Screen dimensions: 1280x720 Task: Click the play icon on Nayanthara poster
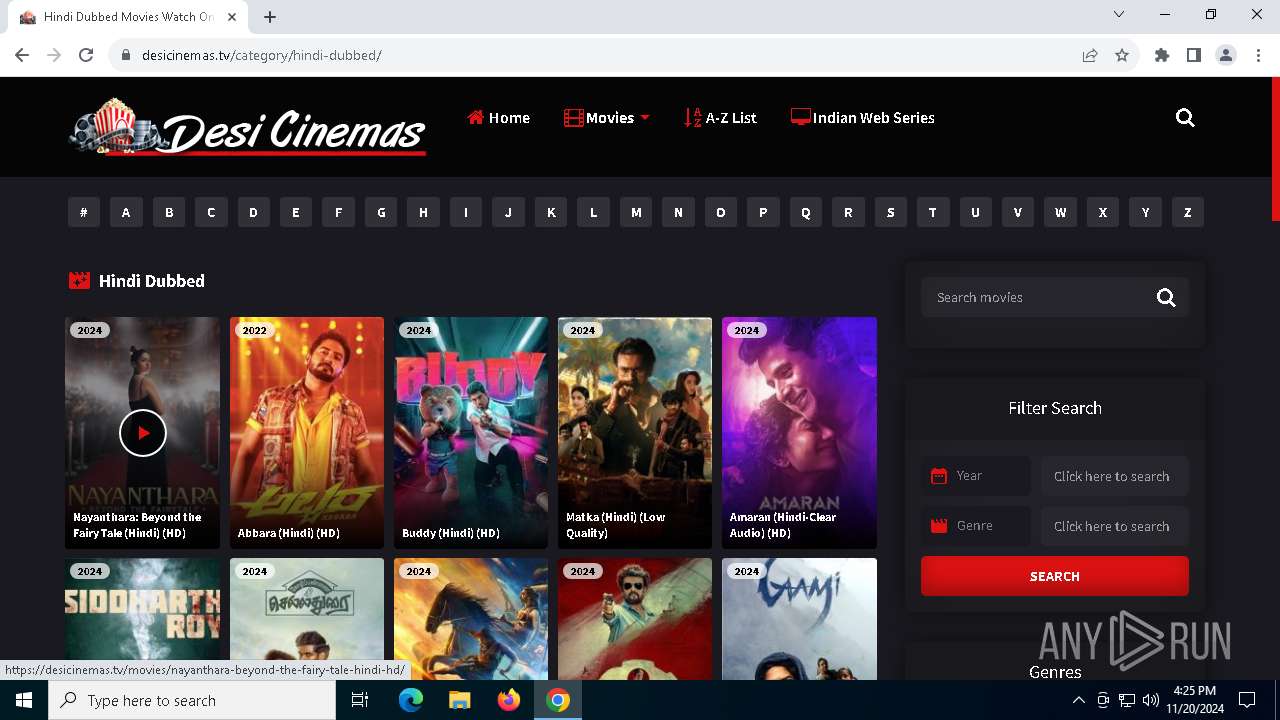pos(142,433)
